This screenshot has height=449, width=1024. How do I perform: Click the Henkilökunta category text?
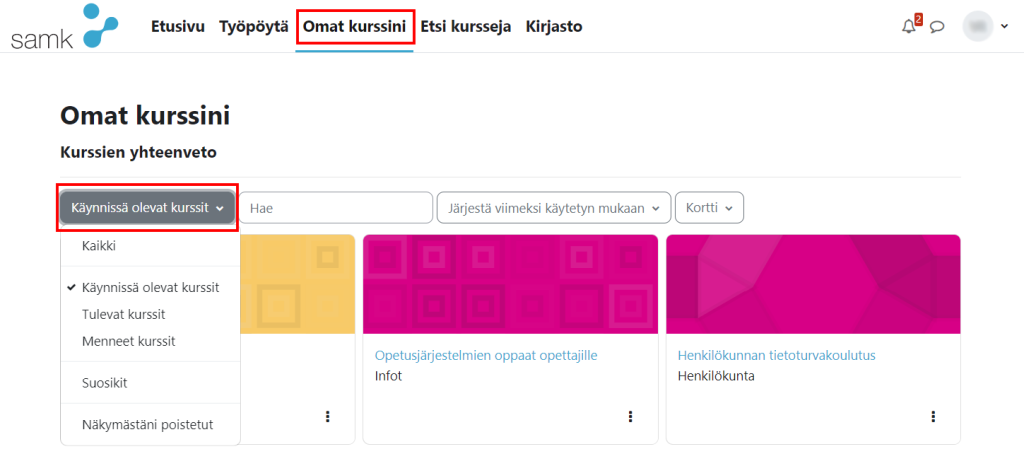tap(716, 377)
